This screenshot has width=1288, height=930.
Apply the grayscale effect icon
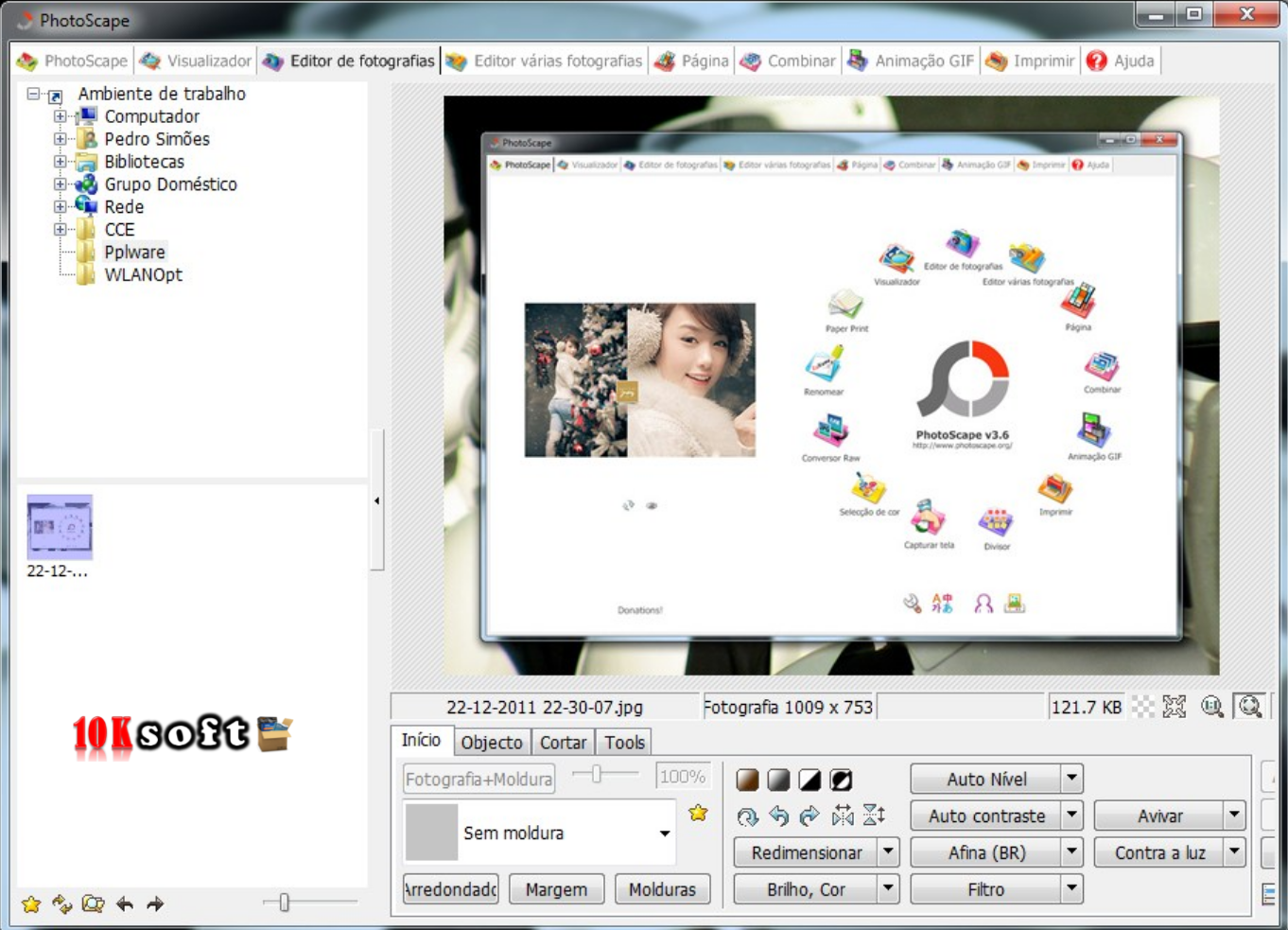[x=778, y=780]
